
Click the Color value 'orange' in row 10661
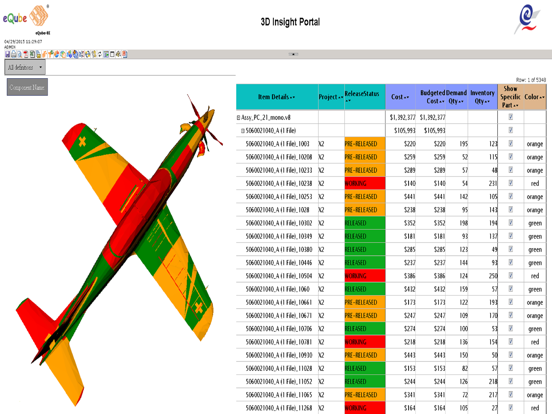tap(535, 302)
